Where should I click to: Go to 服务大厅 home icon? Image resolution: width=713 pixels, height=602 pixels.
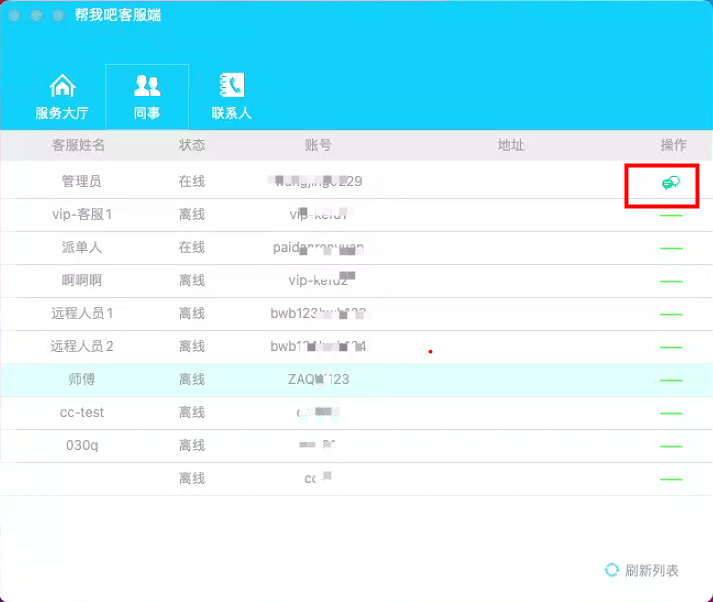(62, 85)
